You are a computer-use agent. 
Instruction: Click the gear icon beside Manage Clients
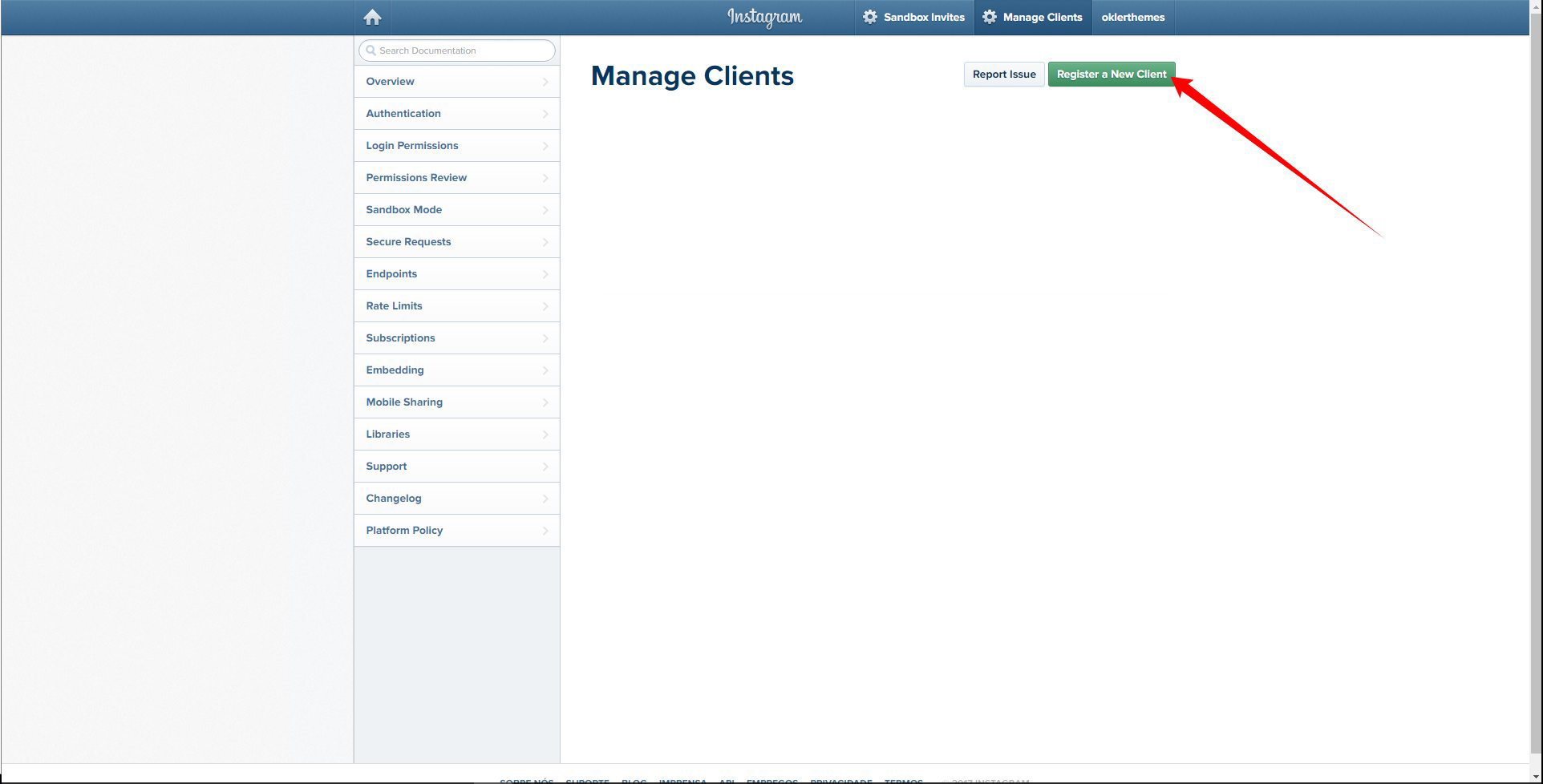(990, 17)
